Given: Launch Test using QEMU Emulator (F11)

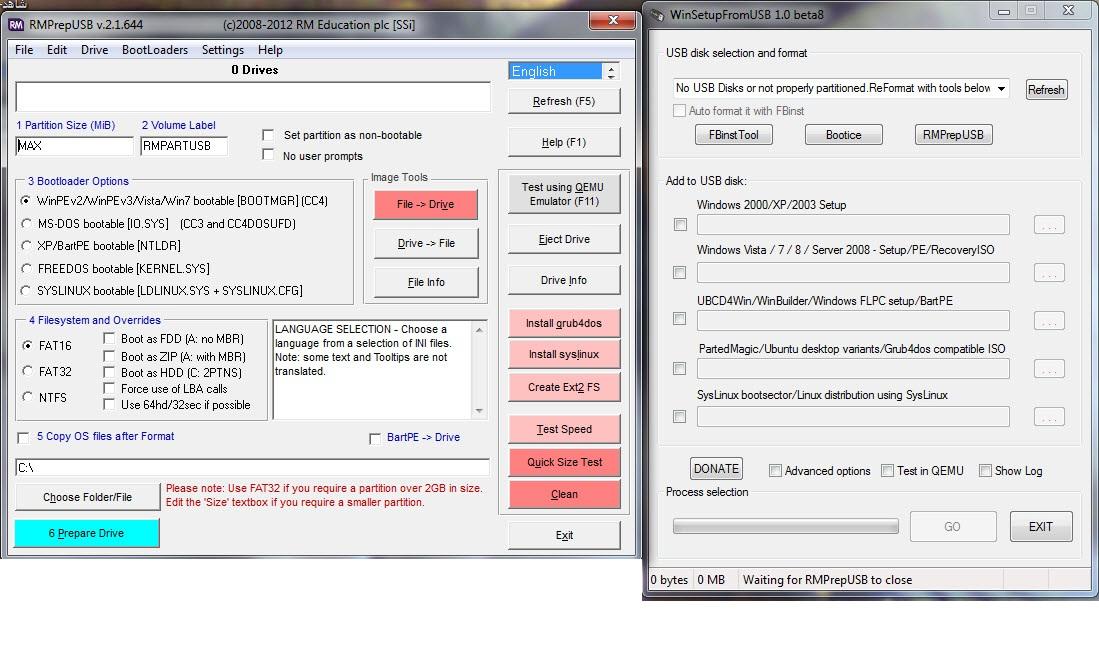Looking at the screenshot, I should tap(564, 194).
